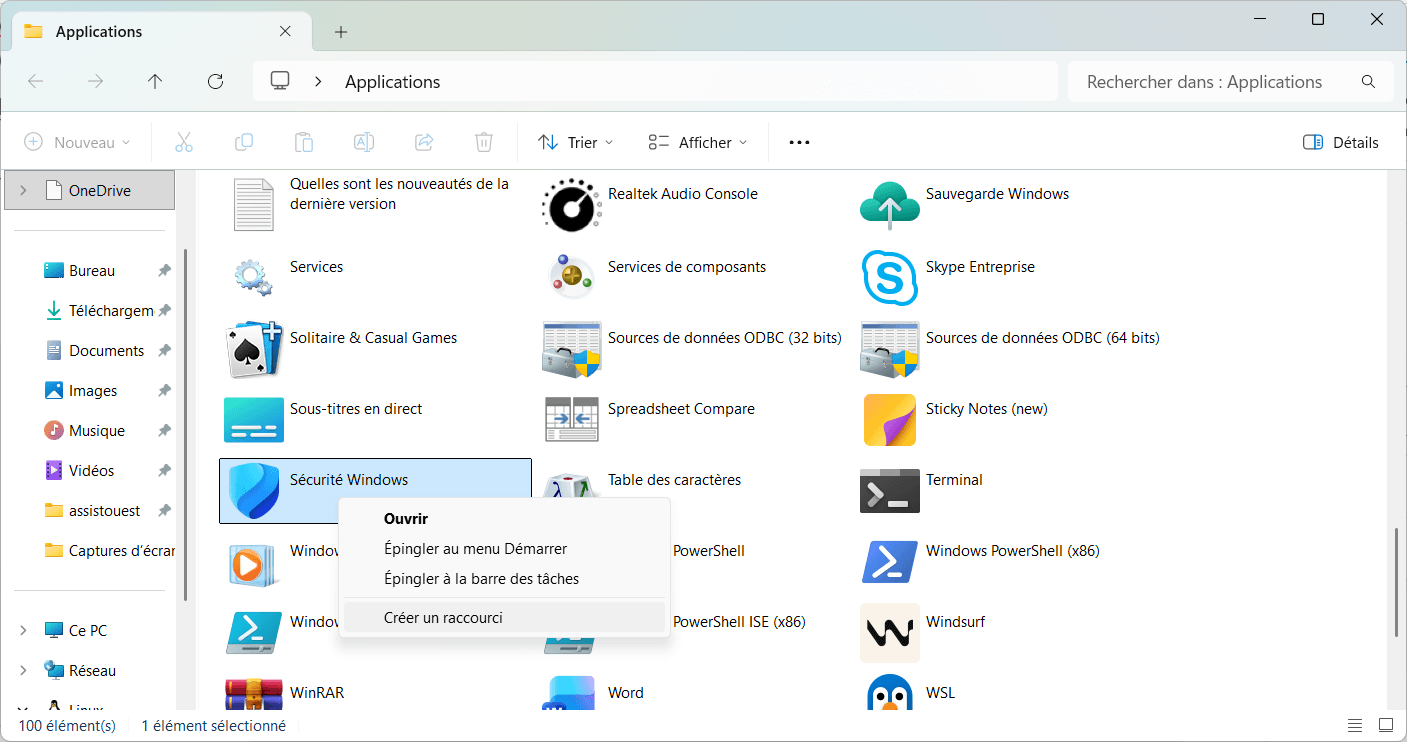Select the Table des caractères label
The image size is (1407, 742).
pyautogui.click(x=674, y=480)
